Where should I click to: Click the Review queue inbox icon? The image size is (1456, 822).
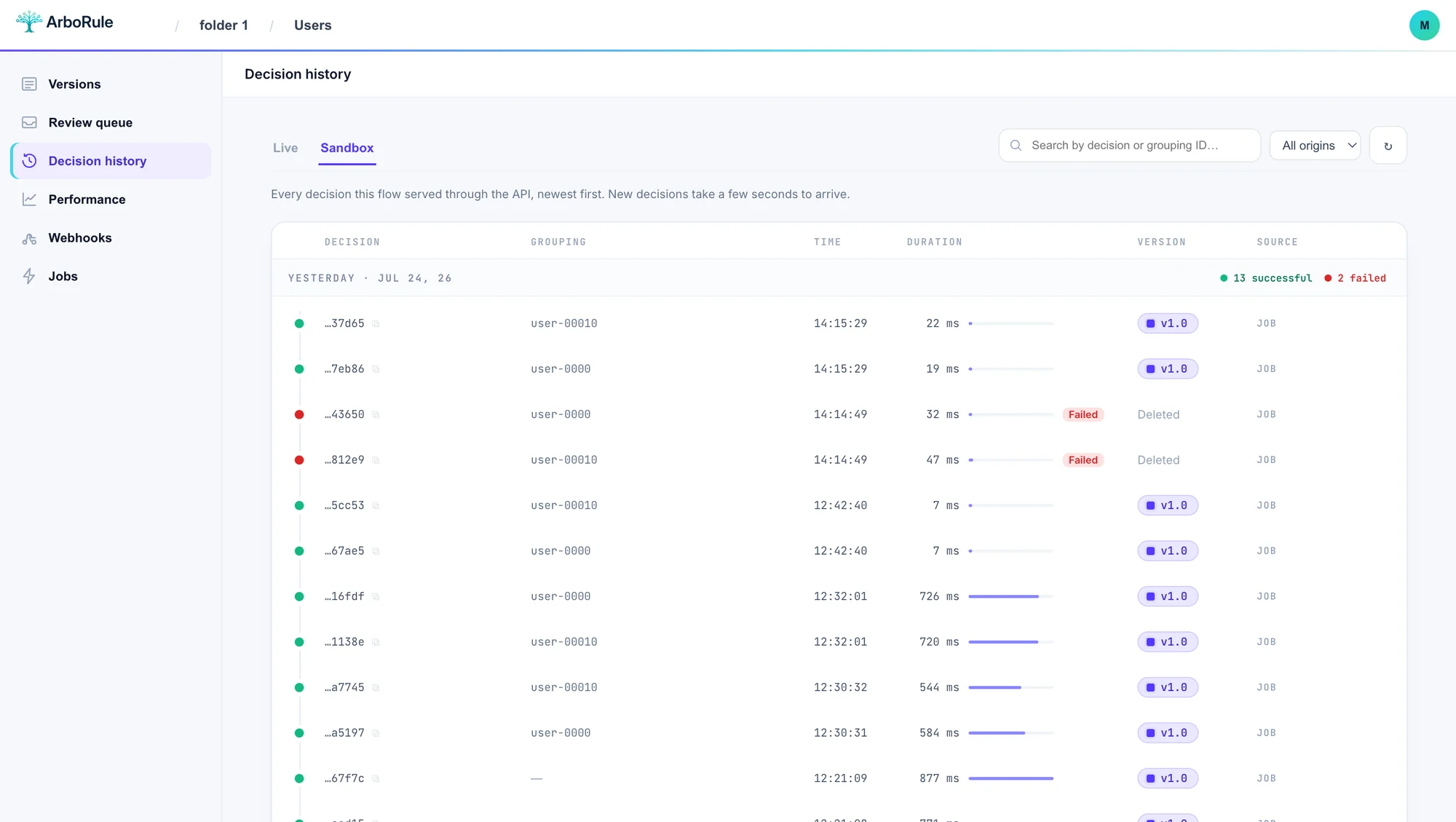click(x=29, y=122)
